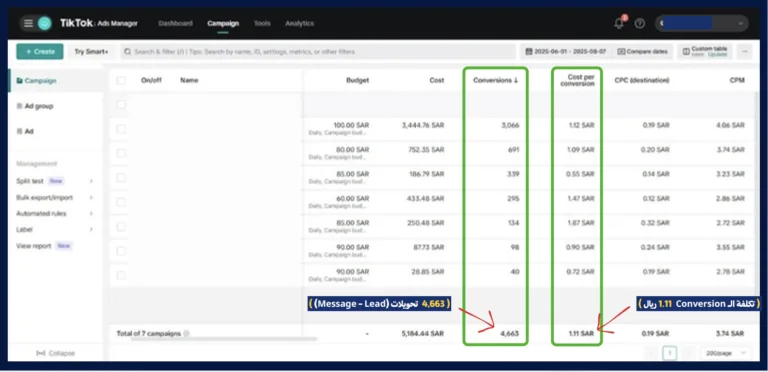The image size is (768, 372).
Task: Select the checkbox for the 433.48 SAR campaign
Action: 121,202
